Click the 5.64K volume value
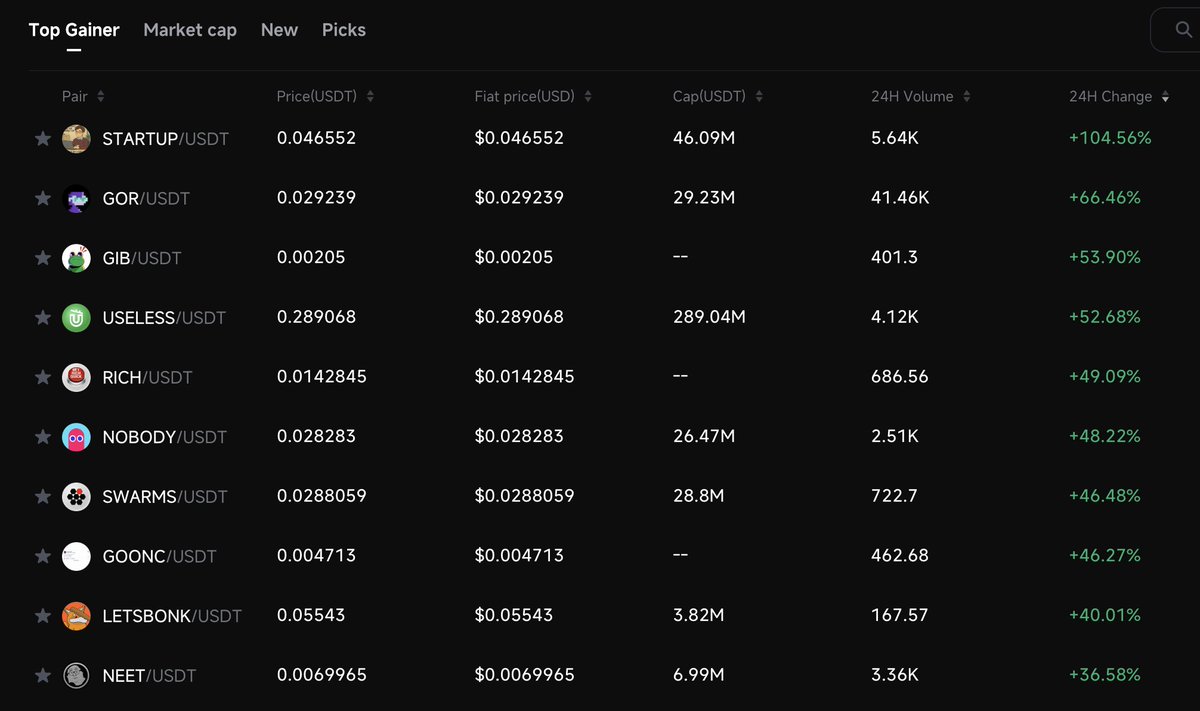Viewport: 1200px width, 711px height. pos(895,138)
